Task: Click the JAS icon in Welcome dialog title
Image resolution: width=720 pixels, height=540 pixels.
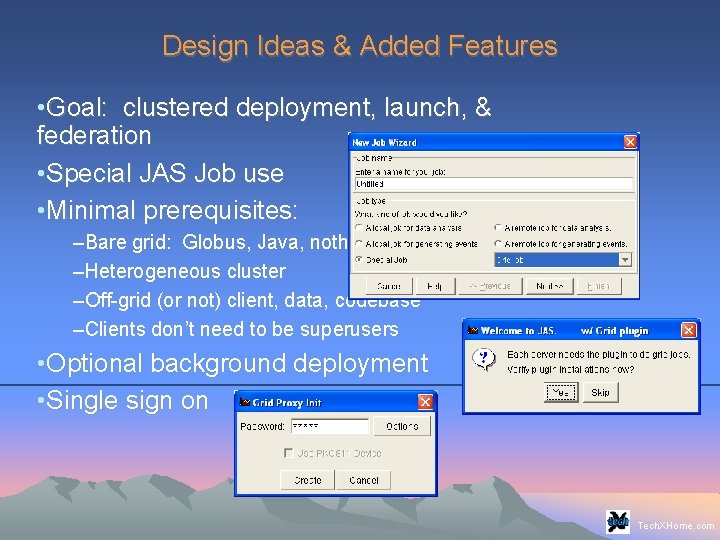Action: 473,330
